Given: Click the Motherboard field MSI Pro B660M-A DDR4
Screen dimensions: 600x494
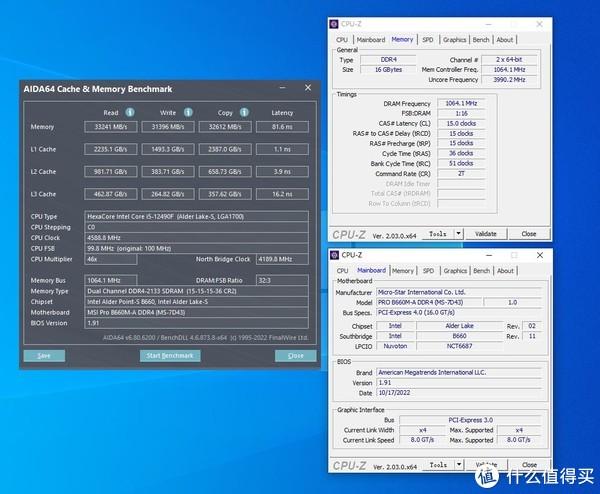Looking at the screenshot, I should pos(196,313).
